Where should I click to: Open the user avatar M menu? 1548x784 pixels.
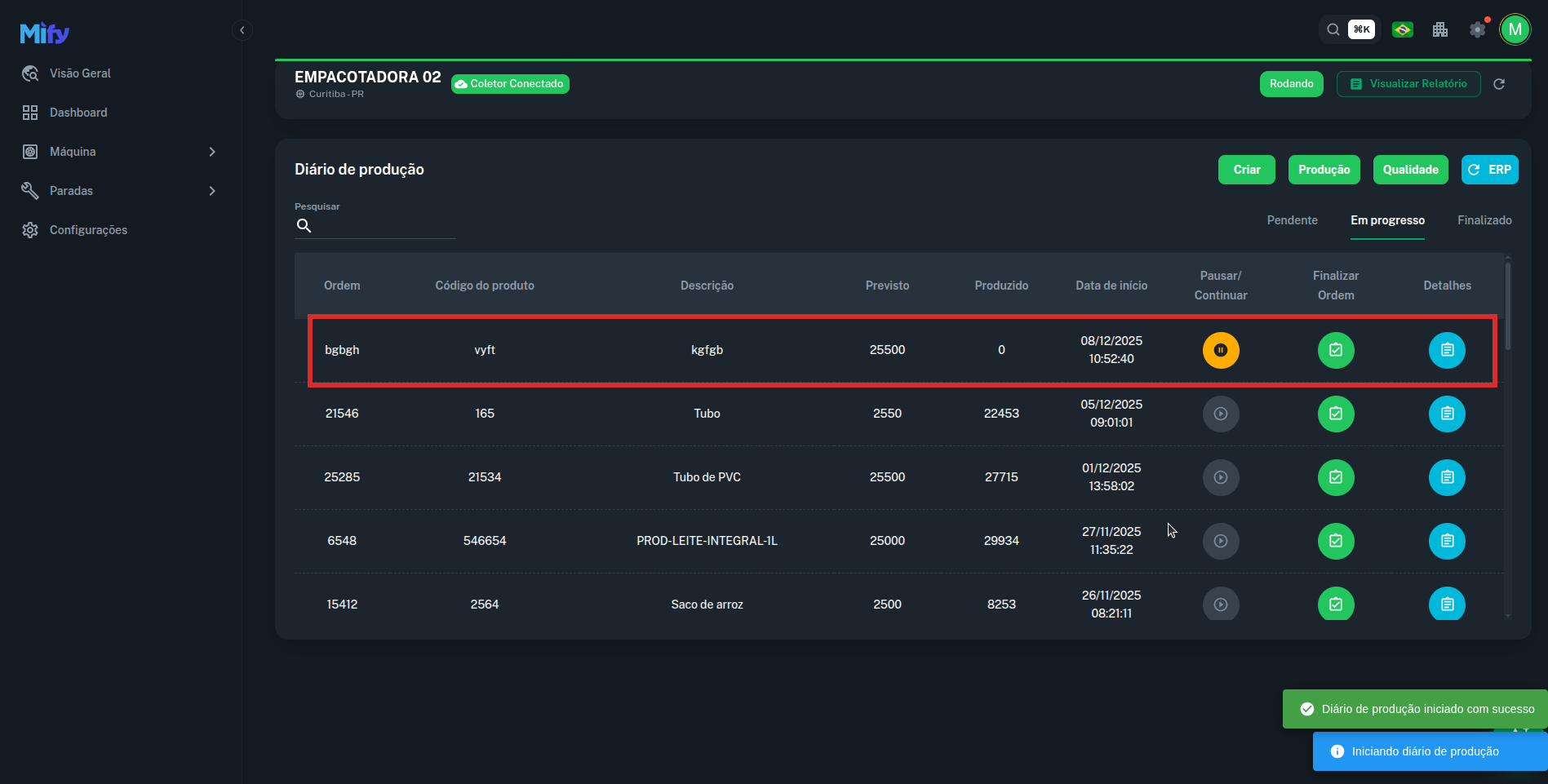1515,30
